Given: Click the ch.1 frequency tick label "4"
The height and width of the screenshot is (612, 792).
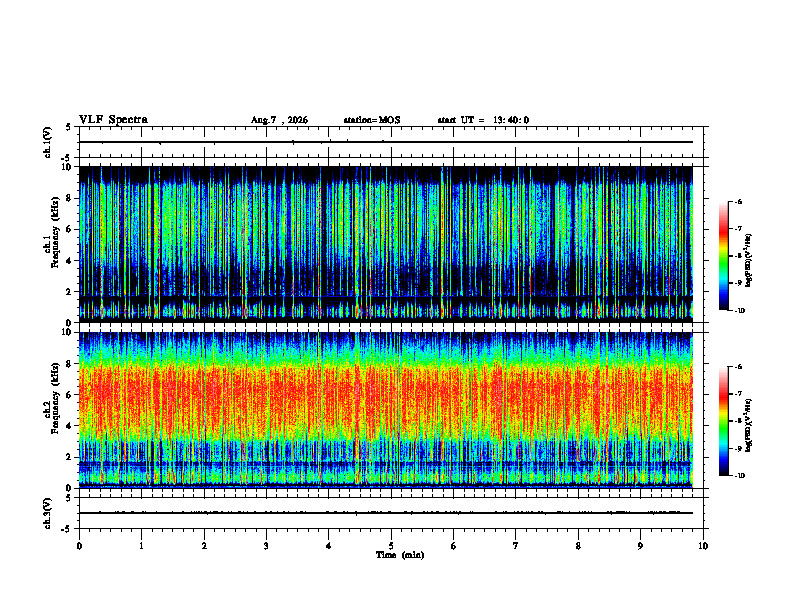Looking at the screenshot, I should click(71, 261).
